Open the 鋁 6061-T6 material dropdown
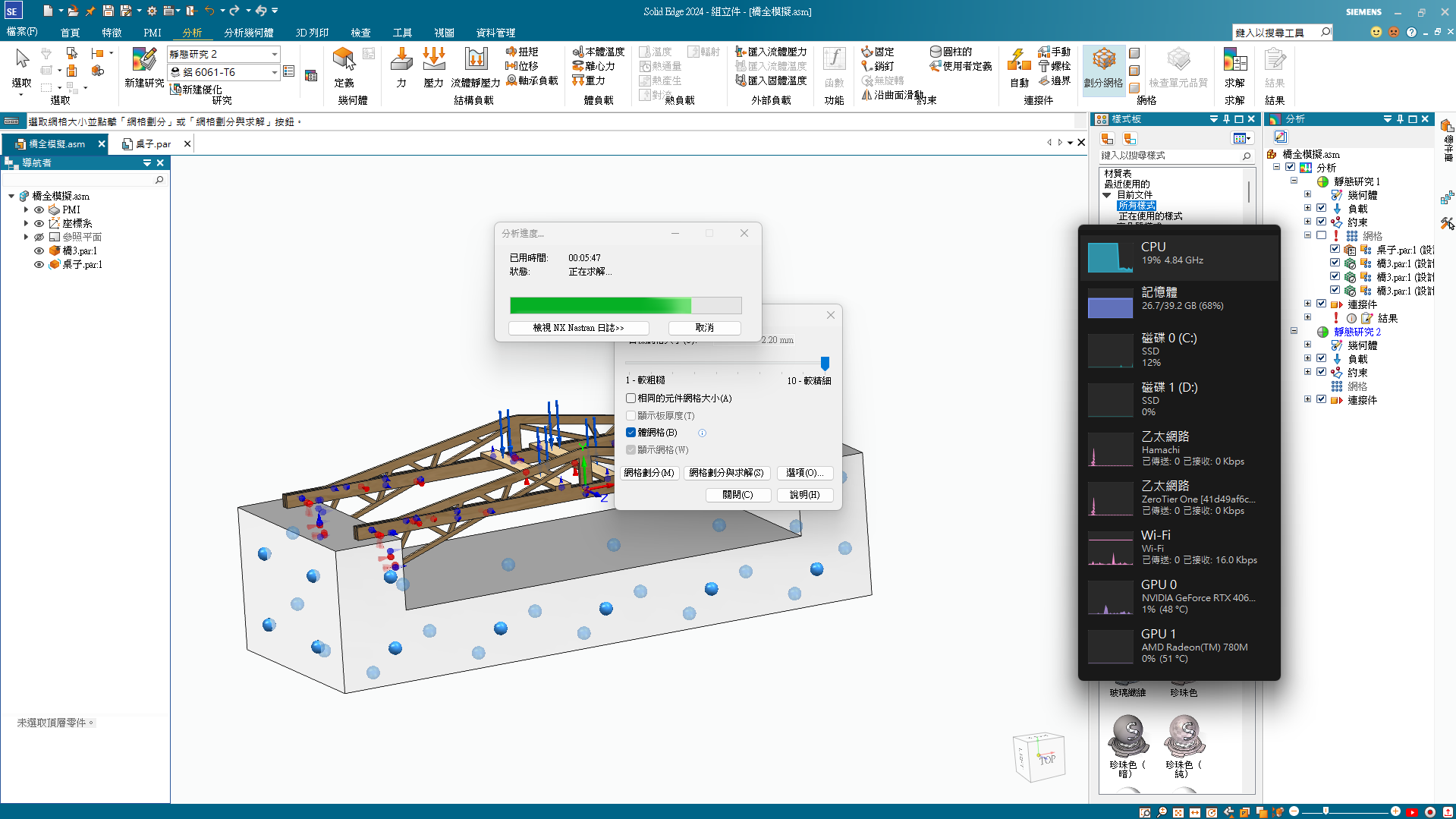The height and width of the screenshot is (819, 1456). 274,72
